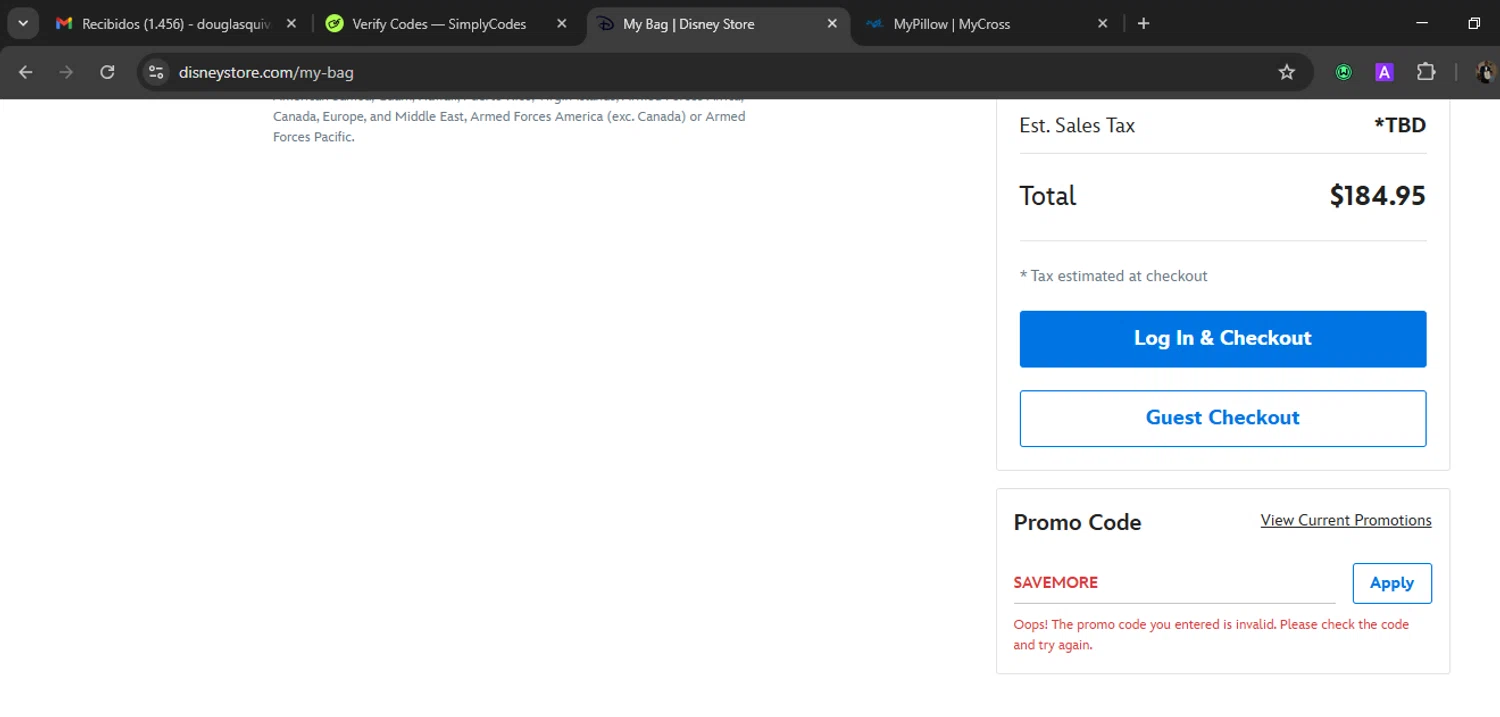Click the Est. Sales Tax label
Screen dimensions: 1500x717
(1077, 125)
